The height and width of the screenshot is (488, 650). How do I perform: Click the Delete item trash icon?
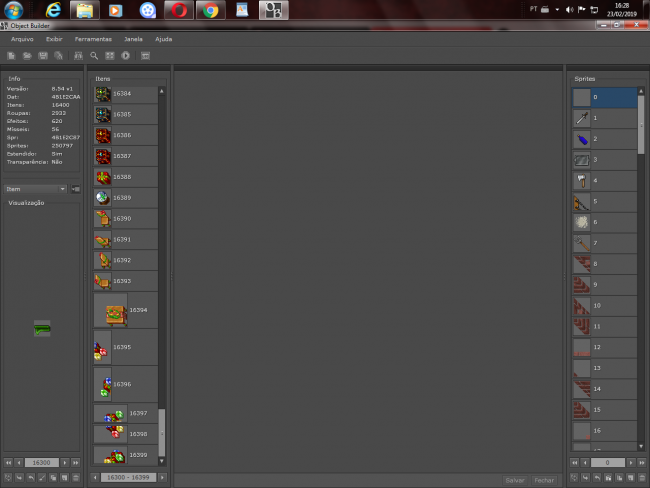[x=75, y=478]
